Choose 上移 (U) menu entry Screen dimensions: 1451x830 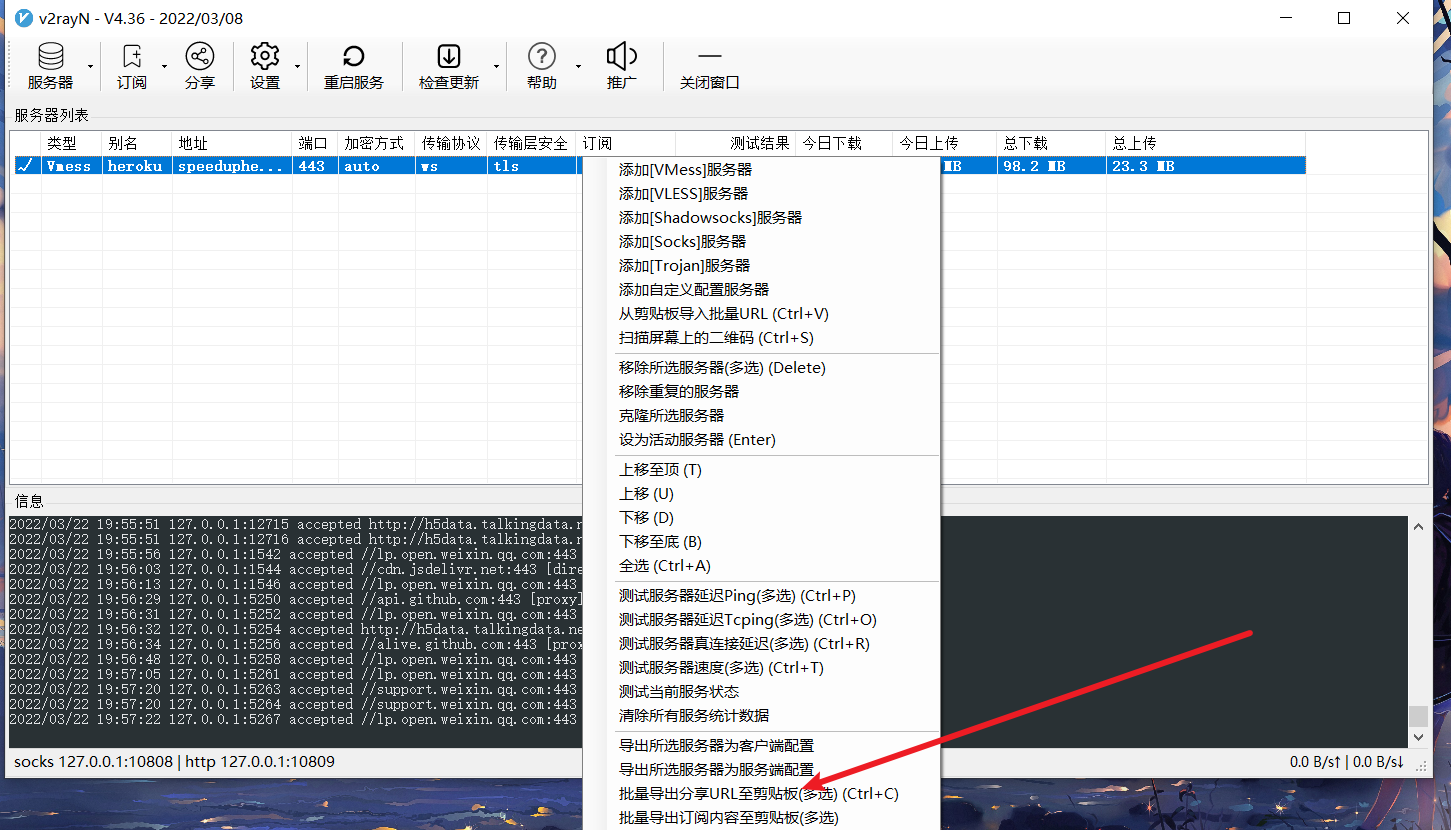[x=761, y=494]
